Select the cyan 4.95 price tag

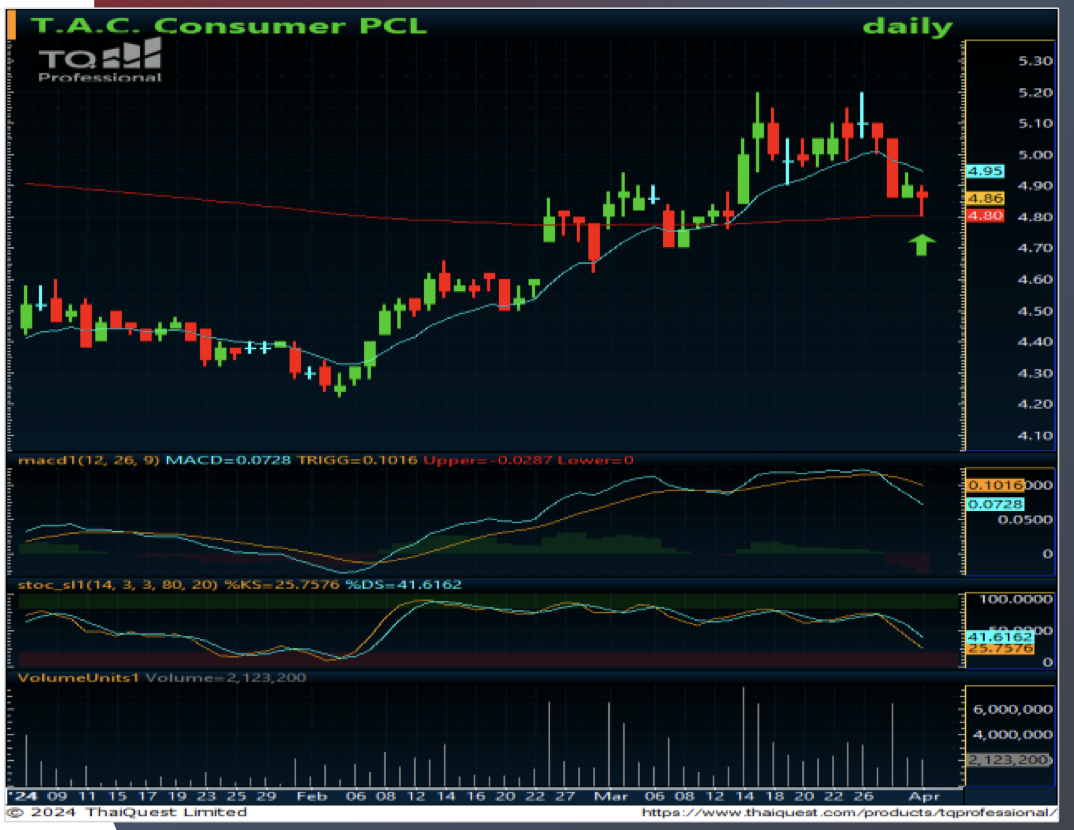point(985,171)
